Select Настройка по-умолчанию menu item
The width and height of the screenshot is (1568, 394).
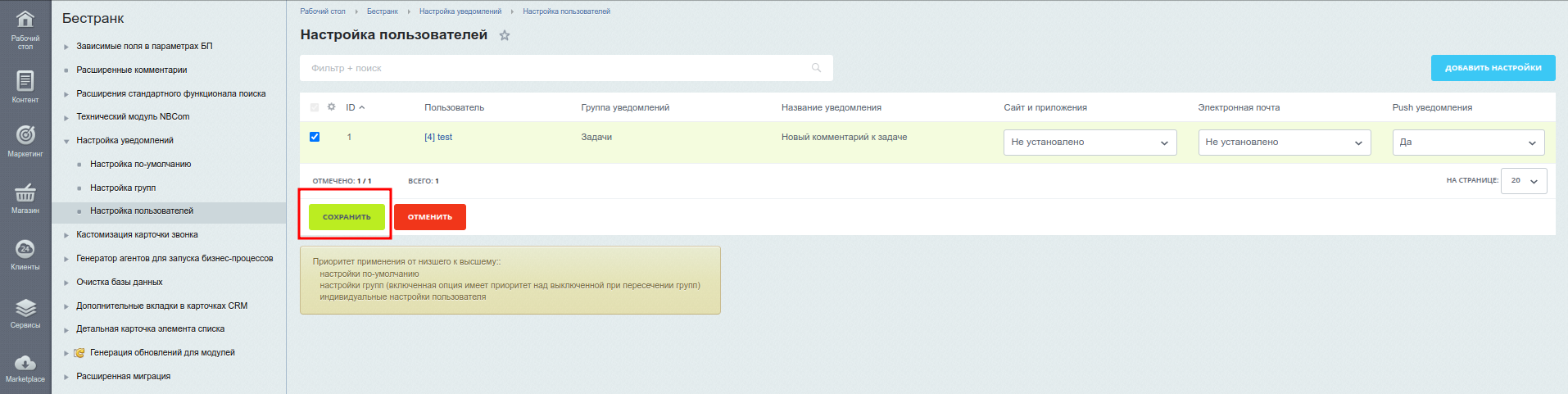pos(140,164)
